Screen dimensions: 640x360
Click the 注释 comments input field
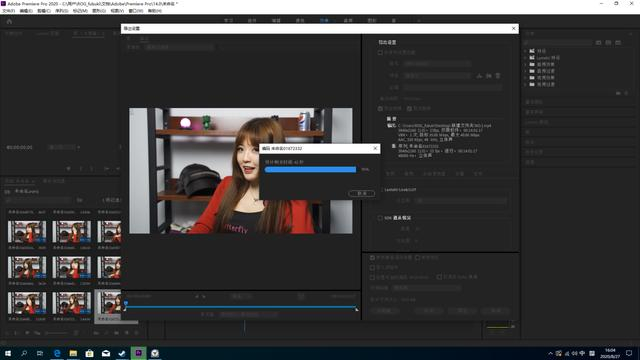click(453, 87)
